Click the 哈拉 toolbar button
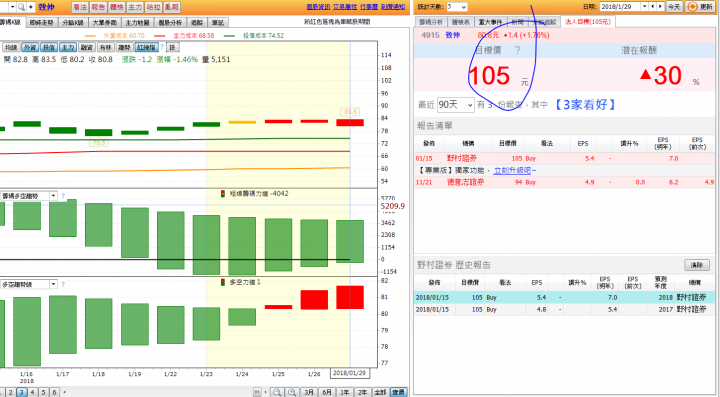Image resolution: width=720 pixels, height=397 pixels. point(153,7)
